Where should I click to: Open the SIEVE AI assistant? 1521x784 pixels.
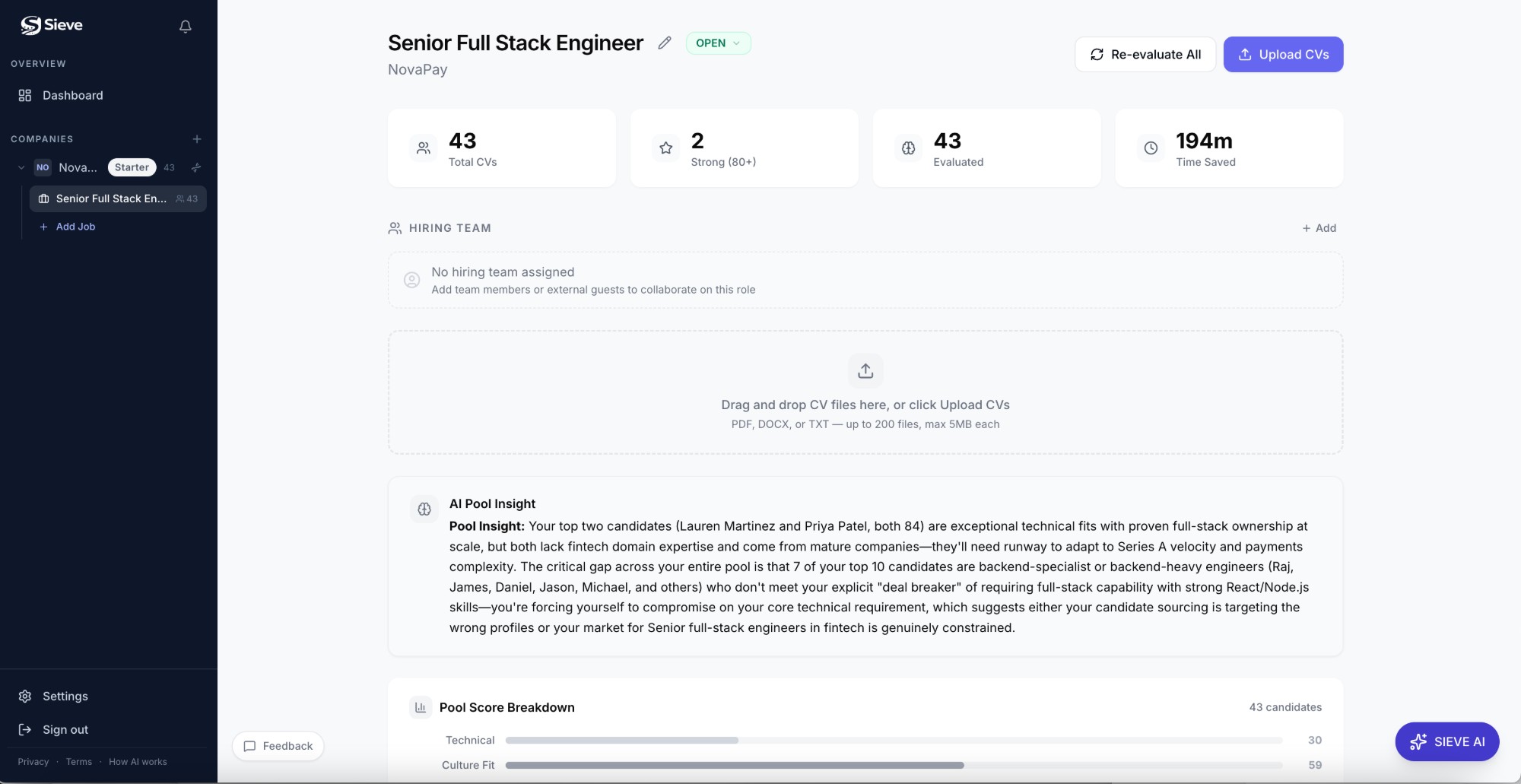click(1446, 741)
